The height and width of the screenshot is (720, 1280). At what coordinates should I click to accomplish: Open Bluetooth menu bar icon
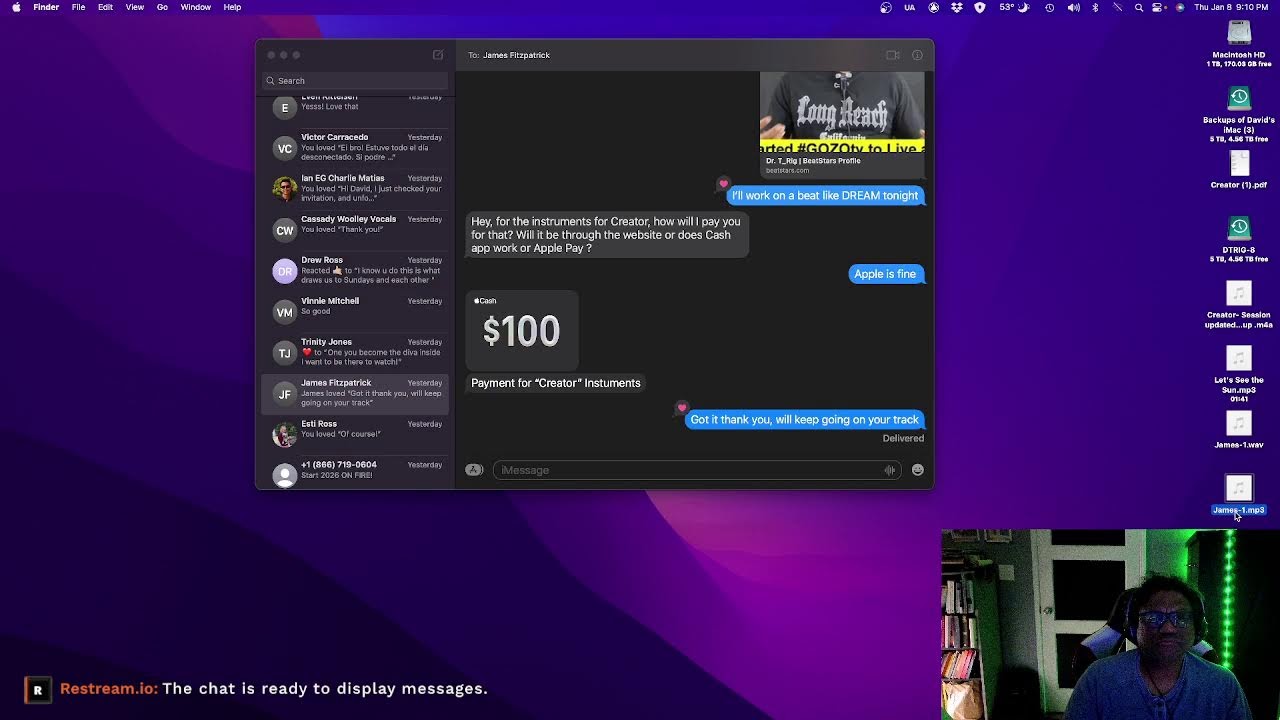point(1095,7)
